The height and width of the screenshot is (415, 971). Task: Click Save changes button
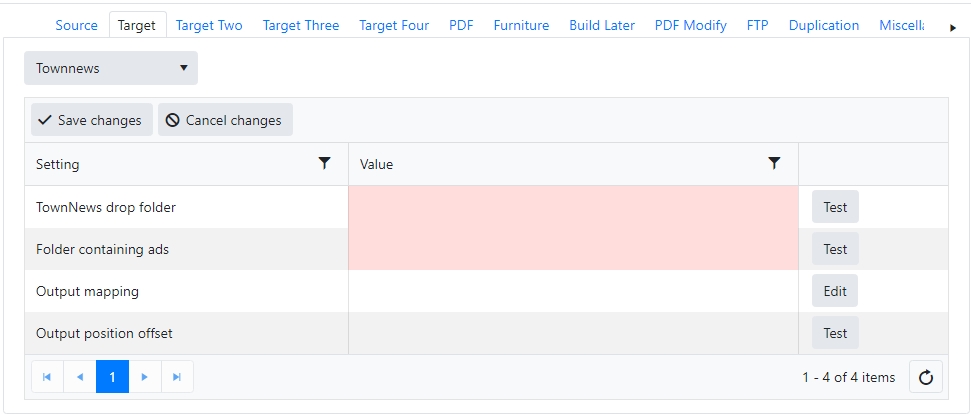pos(91,120)
